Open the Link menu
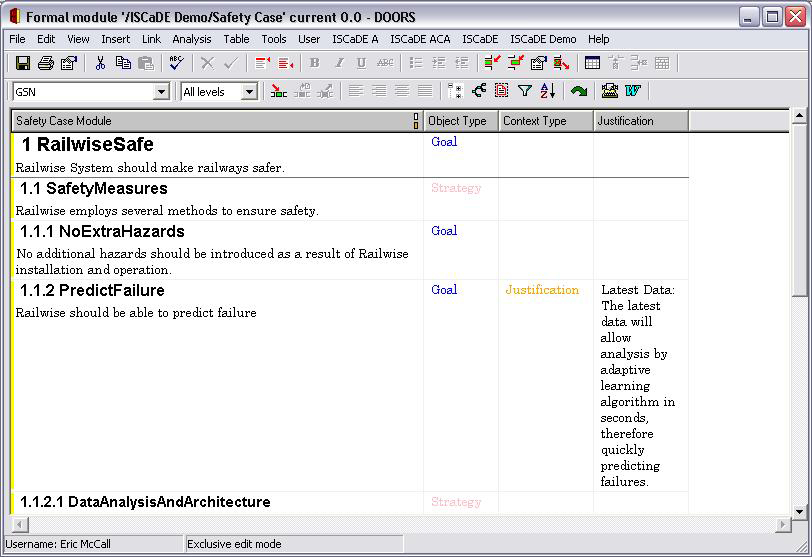The image size is (812, 557). [151, 39]
